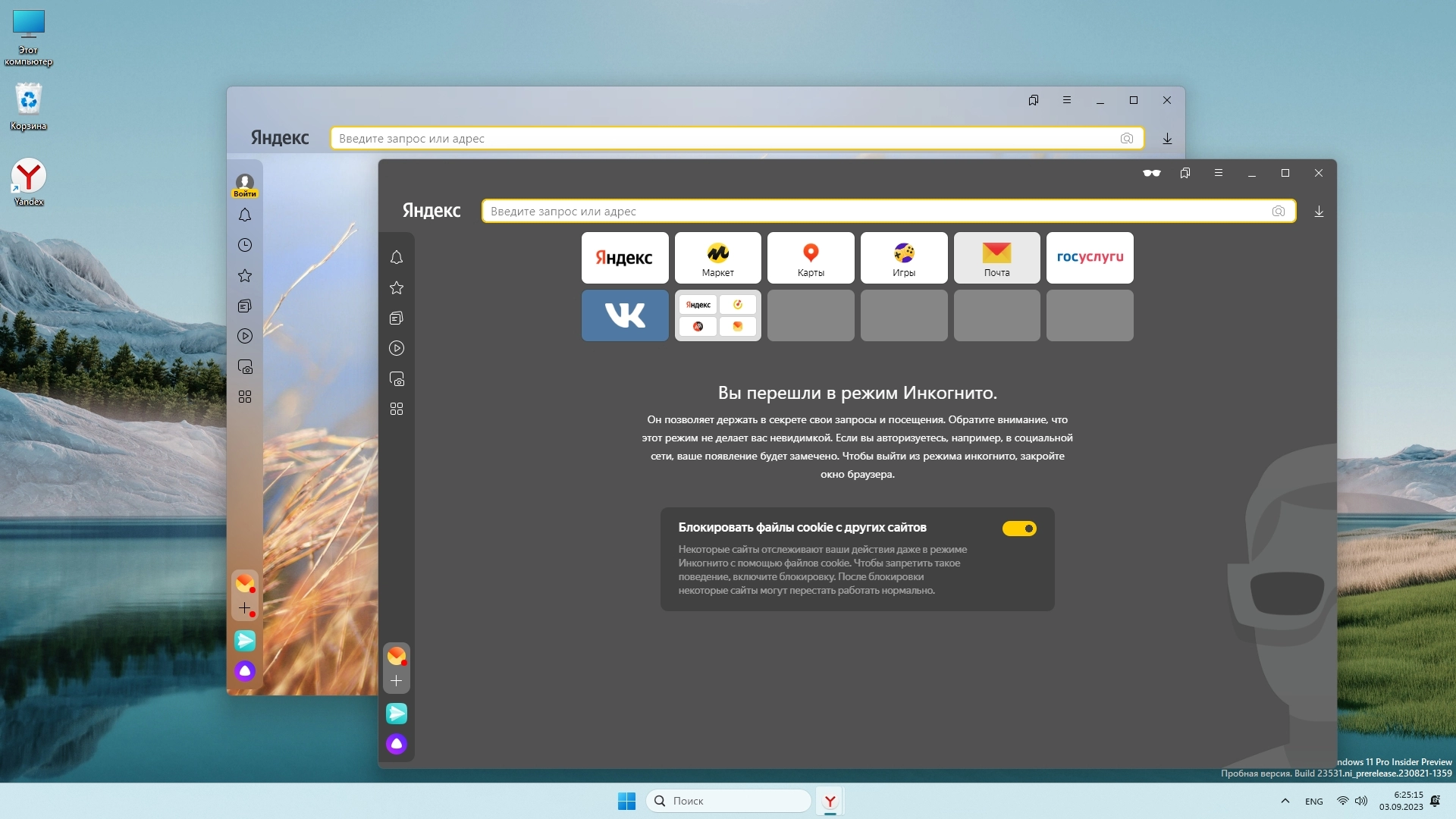Viewport: 1456px width, 819px height.
Task: Click incognito address search field
Action: 872,212
